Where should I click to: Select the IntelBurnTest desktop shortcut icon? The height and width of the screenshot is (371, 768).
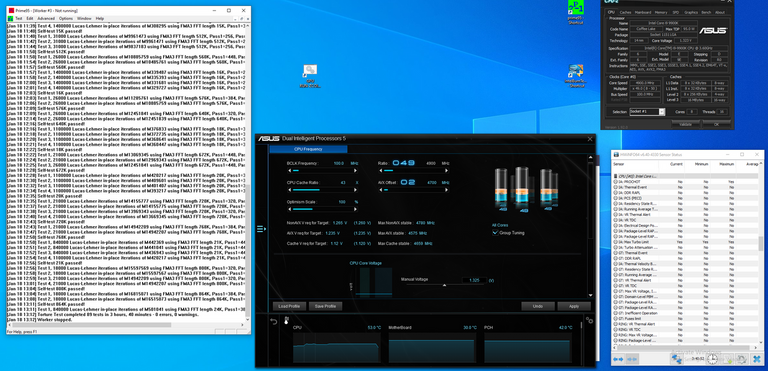click(576, 76)
